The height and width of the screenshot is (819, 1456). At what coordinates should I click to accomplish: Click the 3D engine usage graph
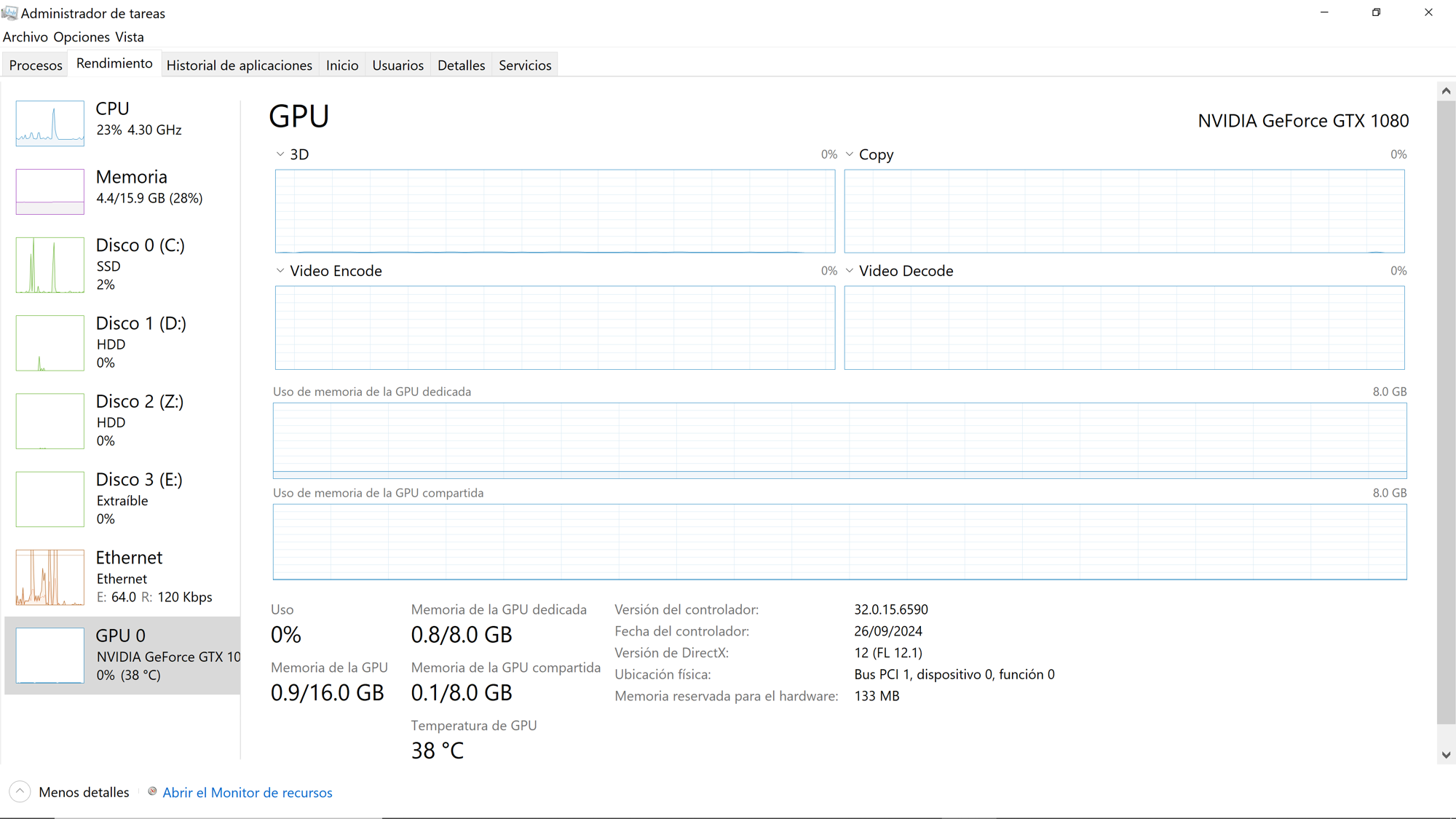tap(555, 211)
